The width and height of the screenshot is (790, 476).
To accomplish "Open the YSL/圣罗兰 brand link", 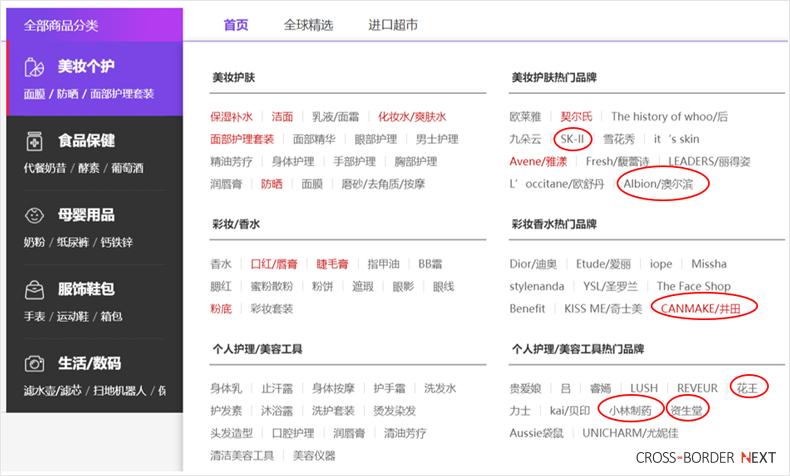I will pos(610,287).
